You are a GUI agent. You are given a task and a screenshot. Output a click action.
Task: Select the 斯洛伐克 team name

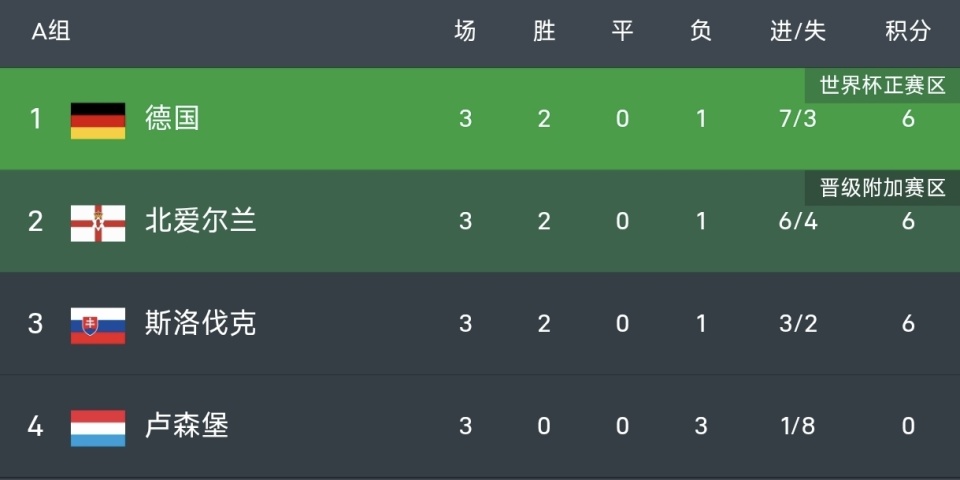201,323
